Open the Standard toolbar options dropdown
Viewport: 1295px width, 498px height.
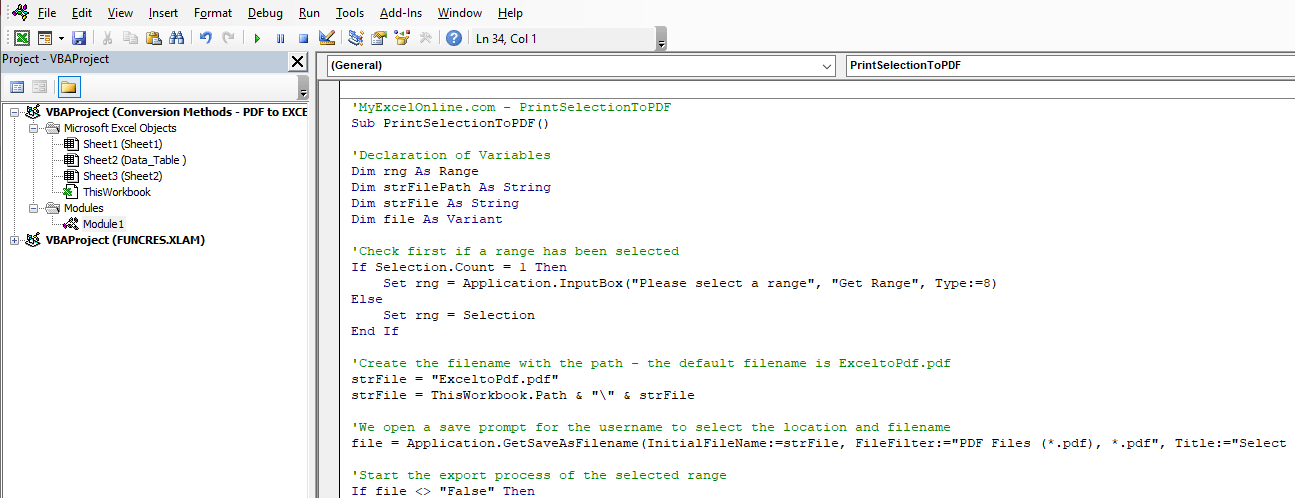coord(661,41)
